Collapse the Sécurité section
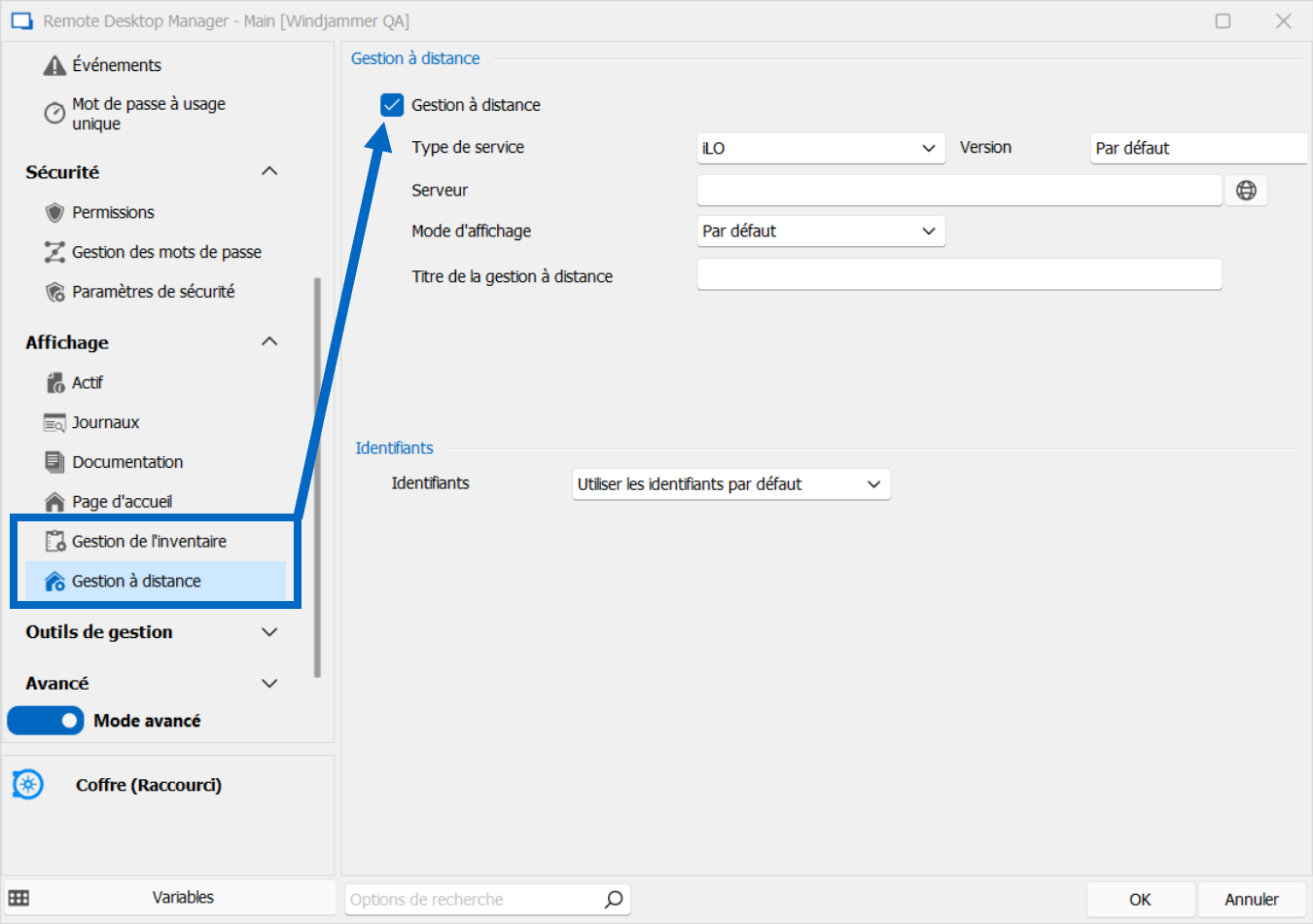Viewport: 1313px width, 924px height. pos(269,172)
